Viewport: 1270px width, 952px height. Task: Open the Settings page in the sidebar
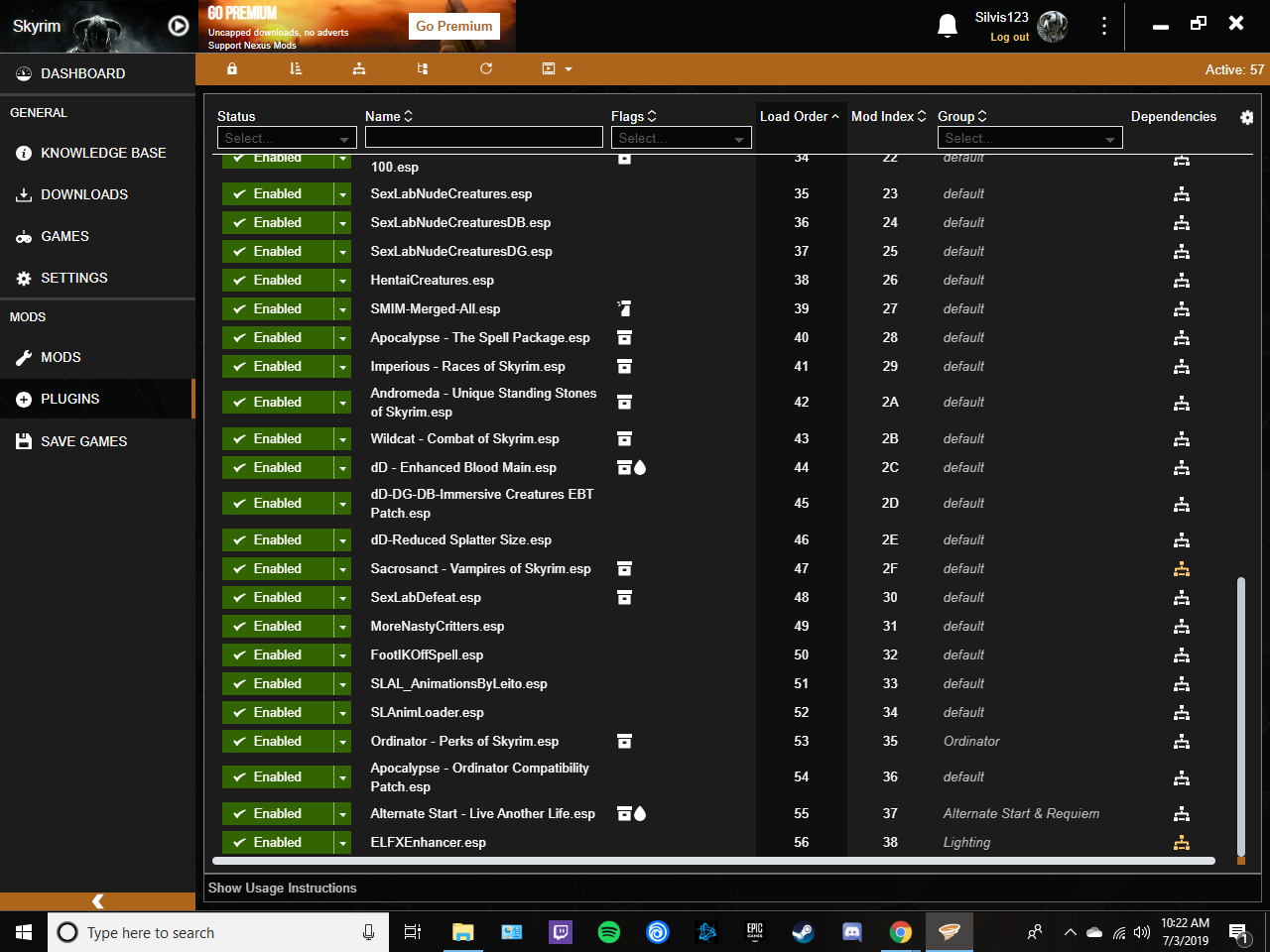click(97, 278)
